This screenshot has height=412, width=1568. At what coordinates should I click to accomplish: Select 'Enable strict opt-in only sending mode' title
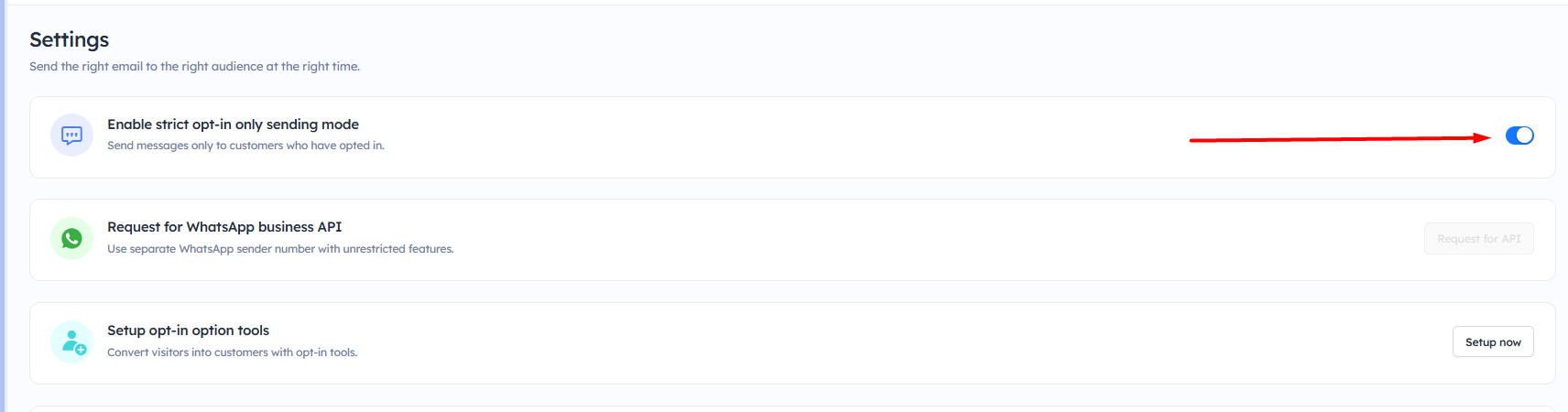click(233, 125)
